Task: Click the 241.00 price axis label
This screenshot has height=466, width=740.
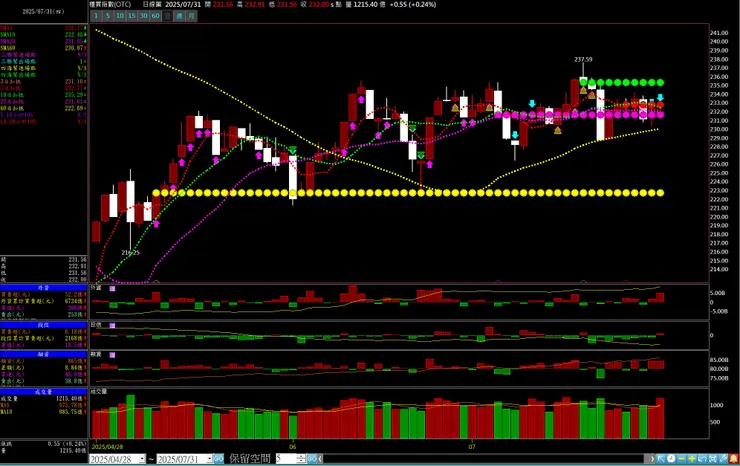Action: 719,33
